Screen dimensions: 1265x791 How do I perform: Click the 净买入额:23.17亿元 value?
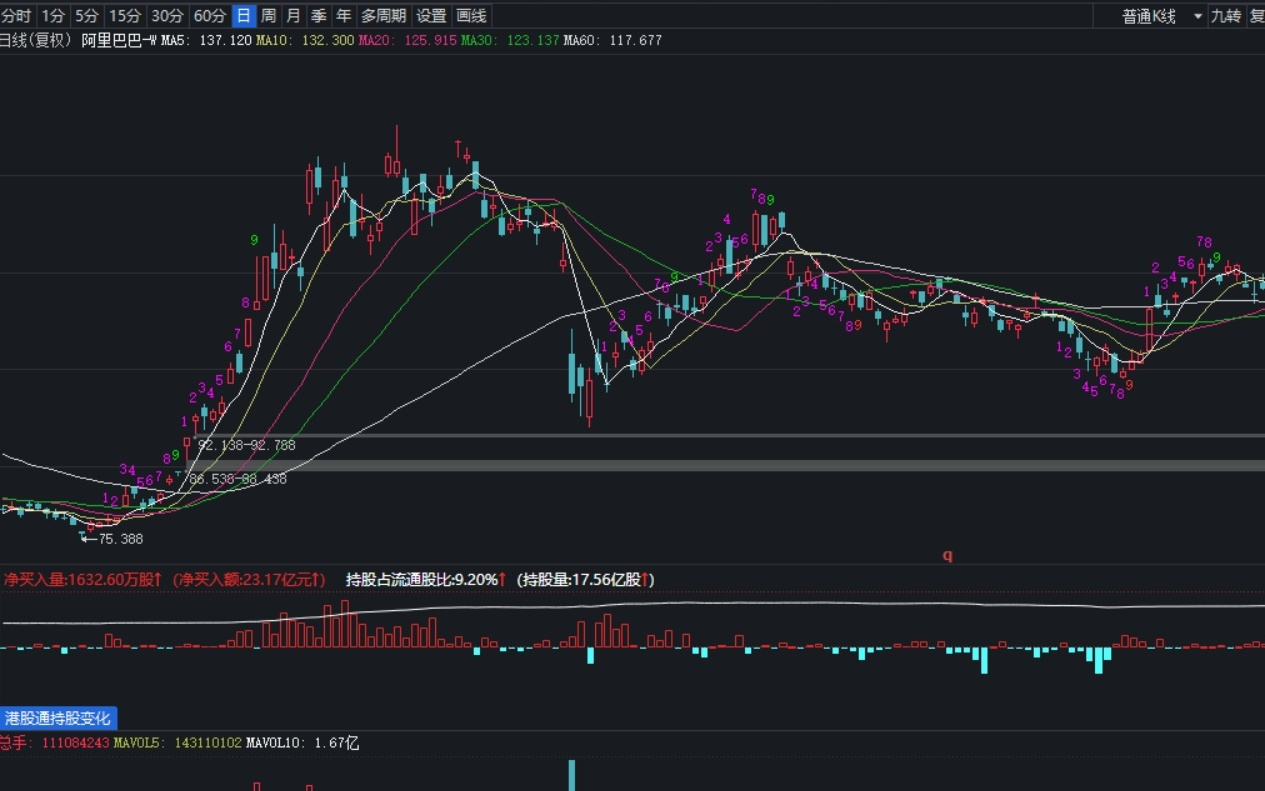[249, 579]
